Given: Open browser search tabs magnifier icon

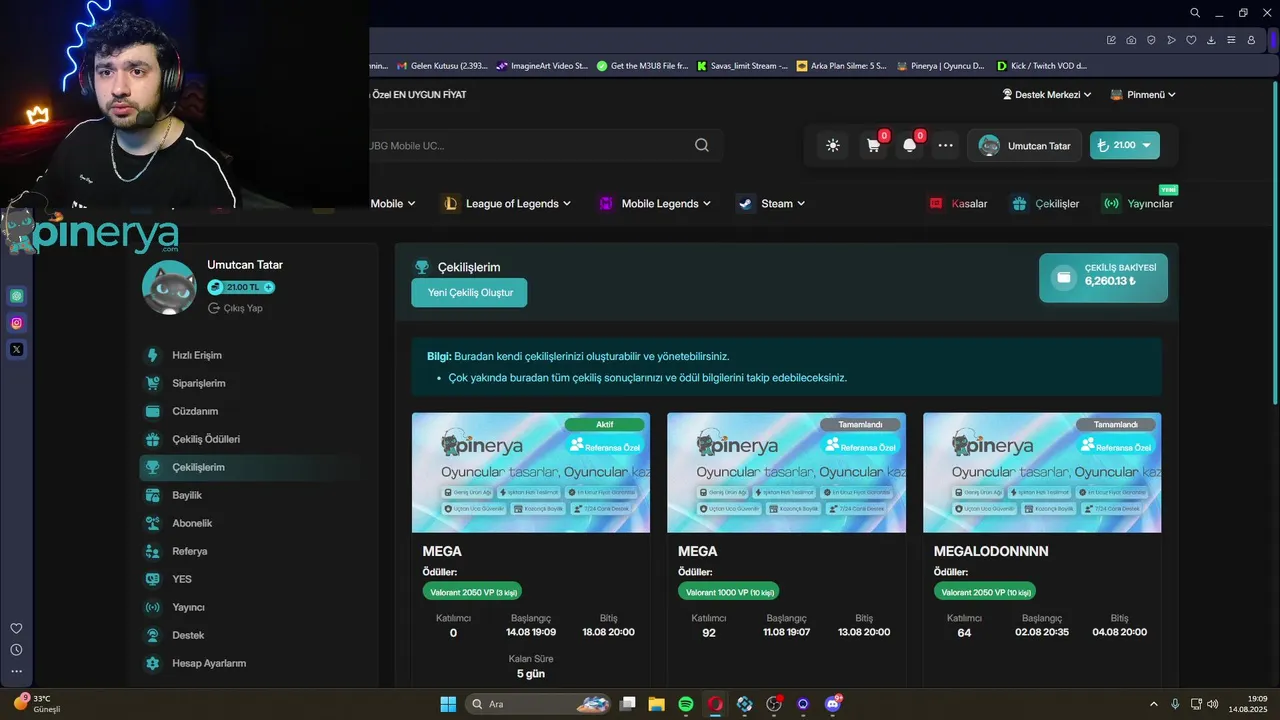Looking at the screenshot, I should (1195, 13).
